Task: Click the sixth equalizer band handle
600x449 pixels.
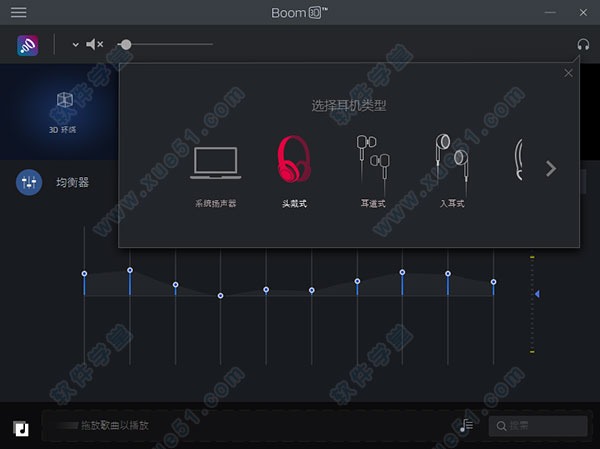Action: (311, 291)
